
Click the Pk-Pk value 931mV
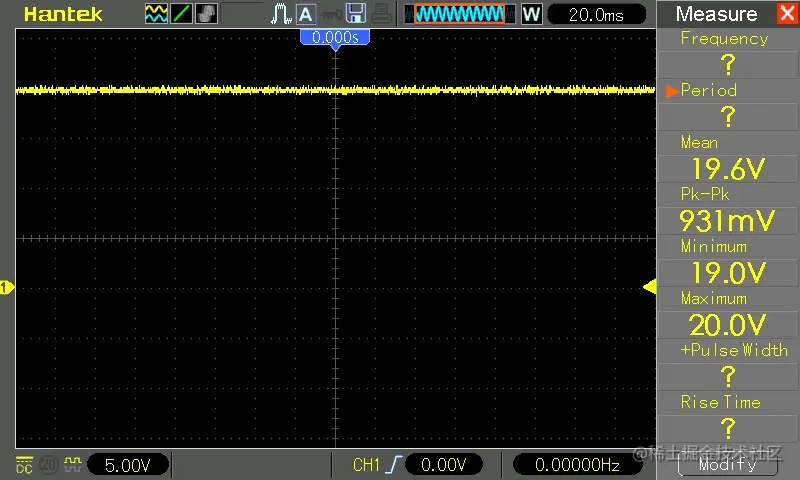(727, 221)
